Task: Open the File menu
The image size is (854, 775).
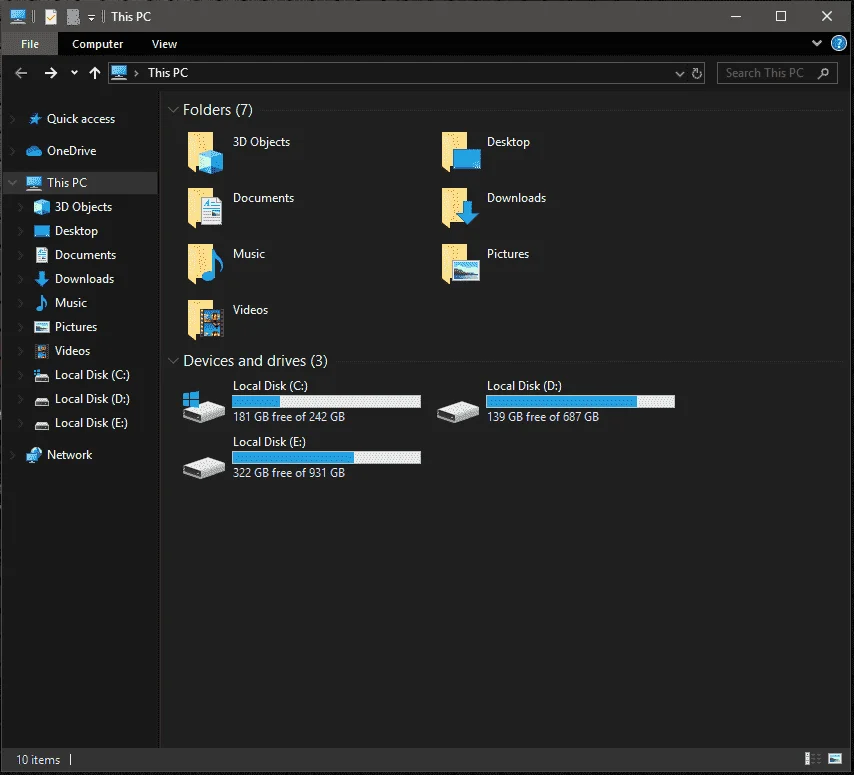Action: tap(29, 44)
